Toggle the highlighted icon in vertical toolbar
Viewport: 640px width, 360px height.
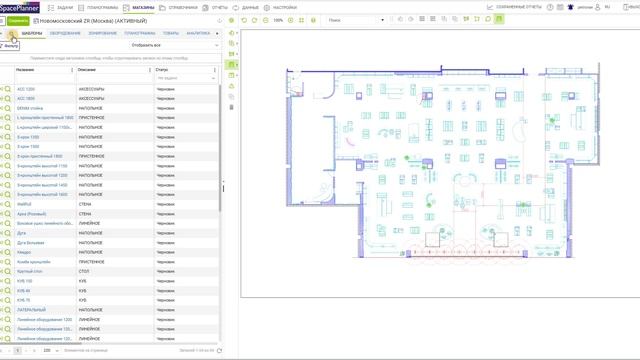pos(231,64)
